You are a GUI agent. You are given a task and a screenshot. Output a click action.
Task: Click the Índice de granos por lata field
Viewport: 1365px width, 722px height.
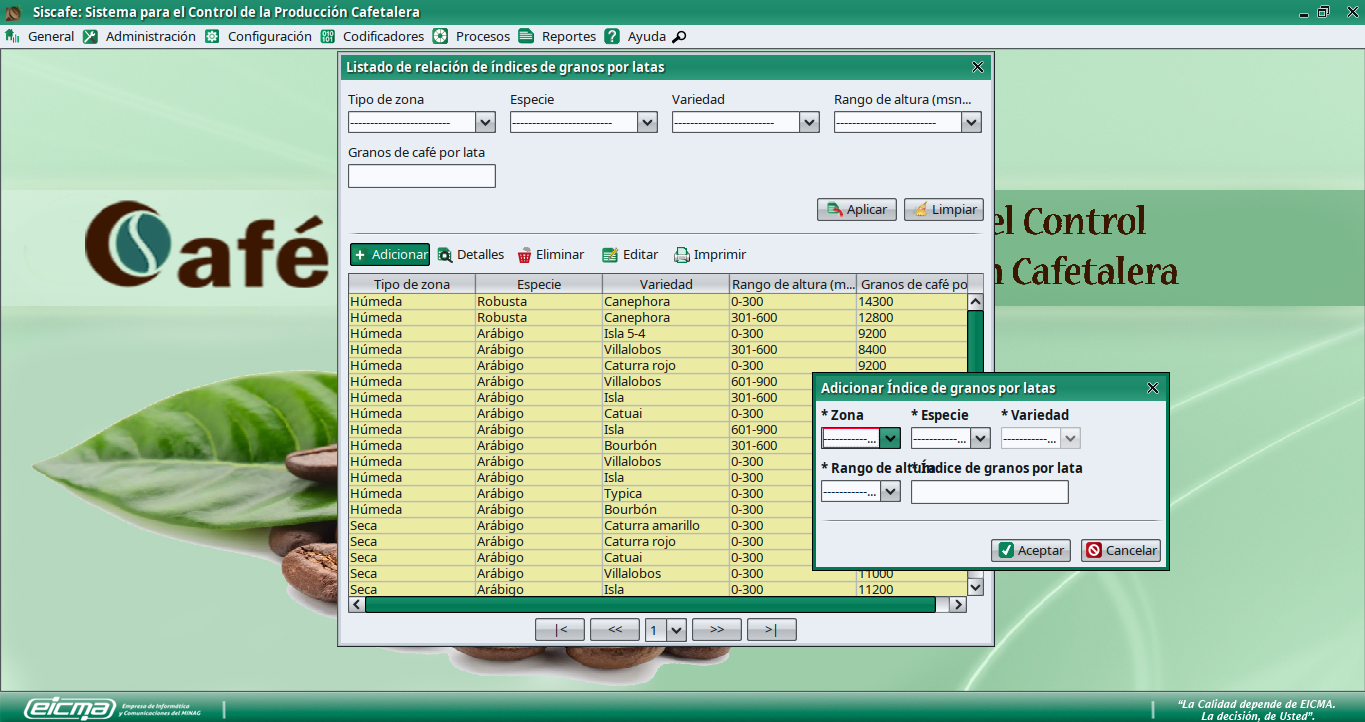[989, 492]
